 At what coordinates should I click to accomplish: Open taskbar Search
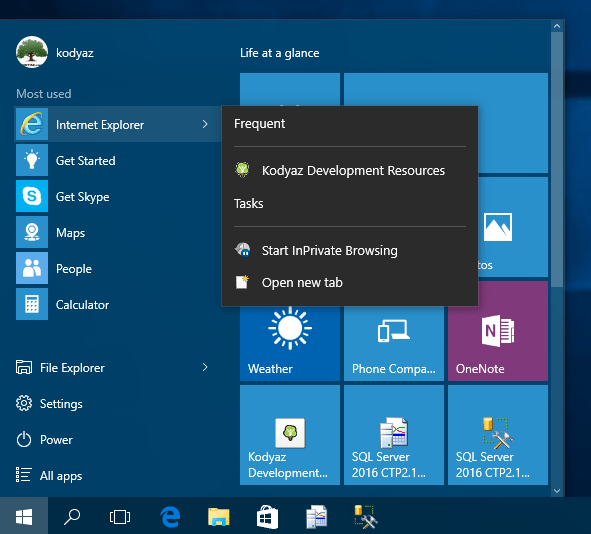tap(72, 516)
